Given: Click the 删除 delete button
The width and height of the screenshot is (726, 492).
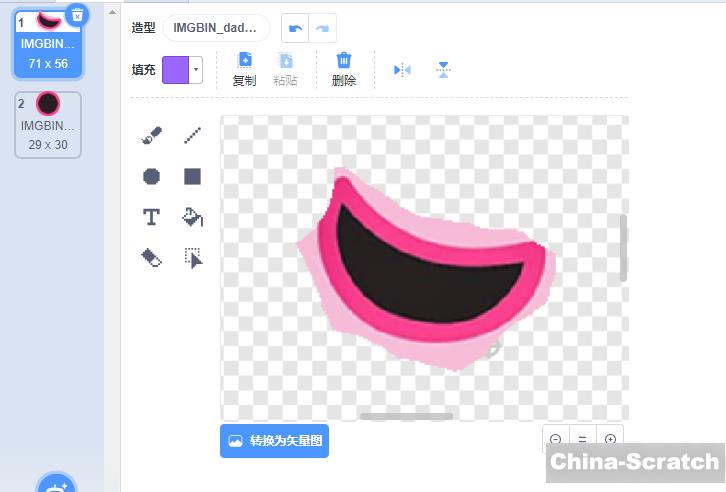Looking at the screenshot, I should pyautogui.click(x=344, y=69).
